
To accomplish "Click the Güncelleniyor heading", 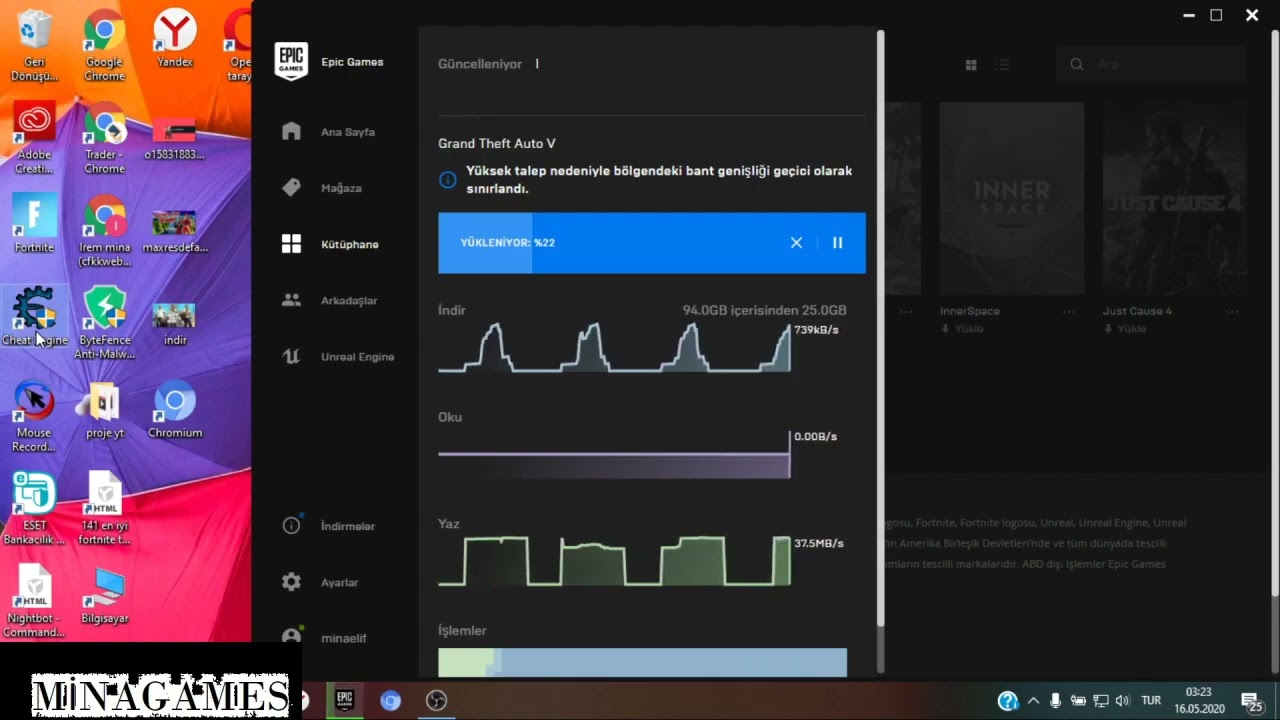I will coord(480,64).
